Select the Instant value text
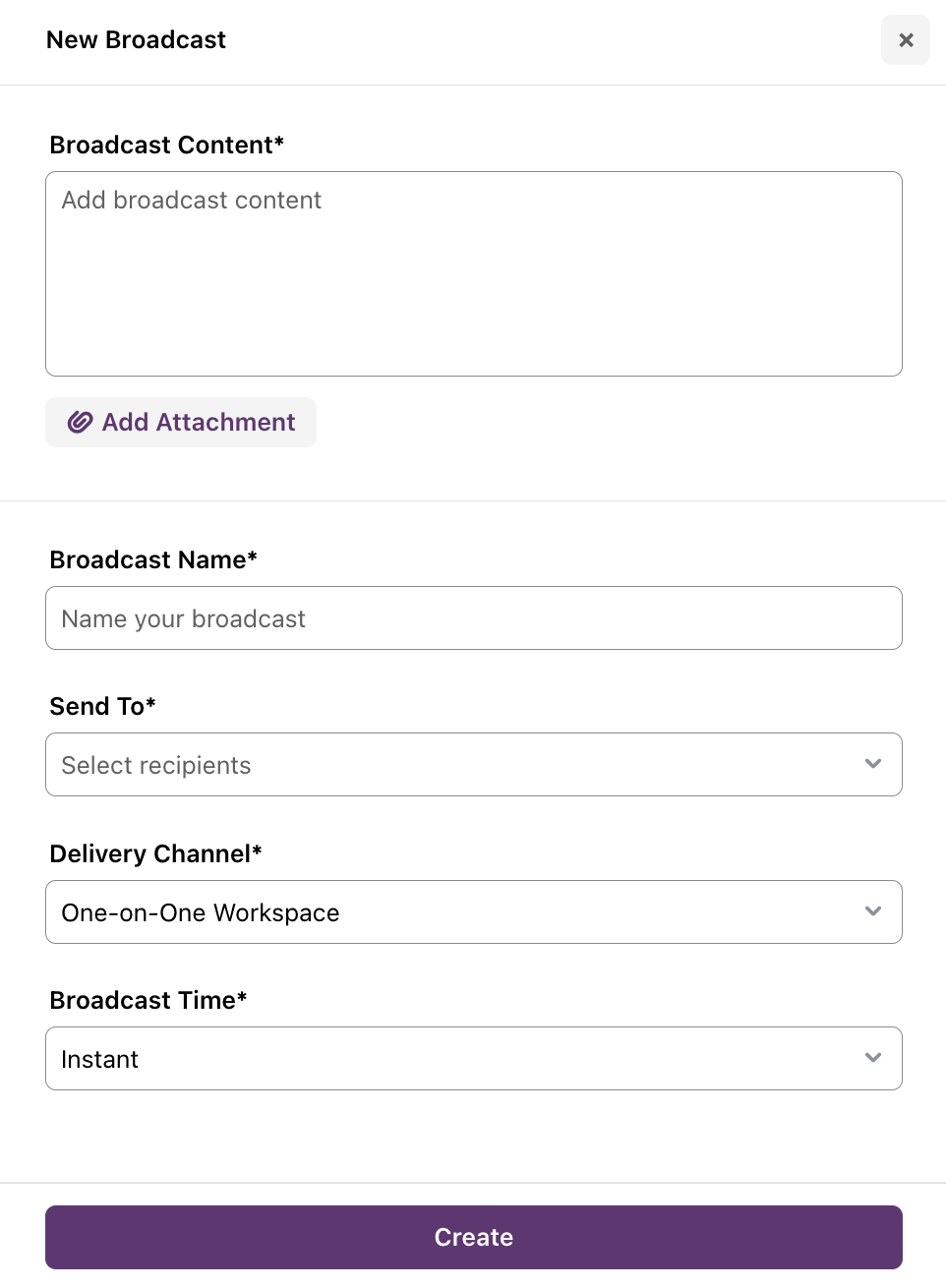Image resolution: width=946 pixels, height=1288 pixels. pos(99,1060)
